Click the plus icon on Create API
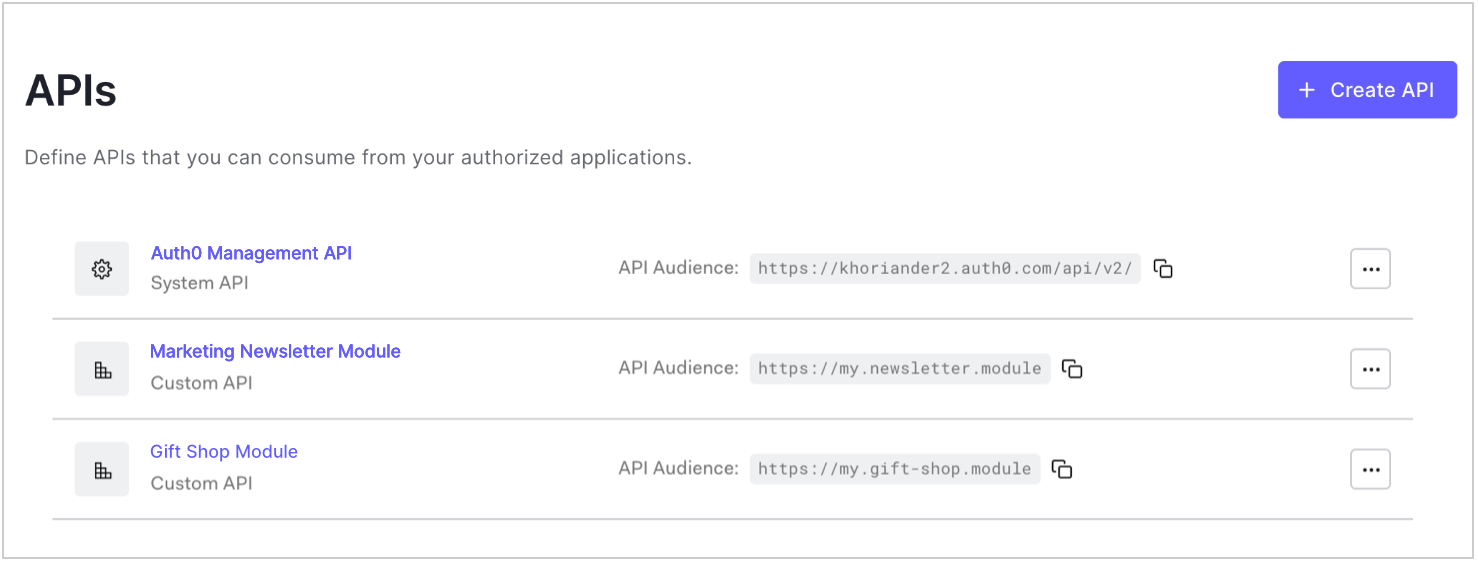Viewport: 1478px width, 562px height. (1306, 90)
